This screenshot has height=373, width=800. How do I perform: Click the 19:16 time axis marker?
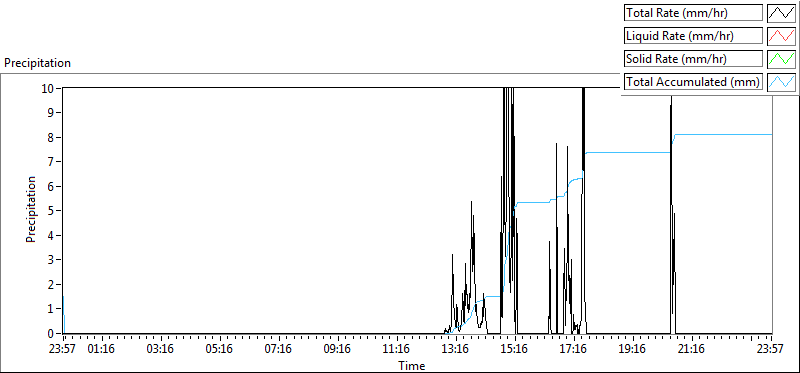click(632, 350)
